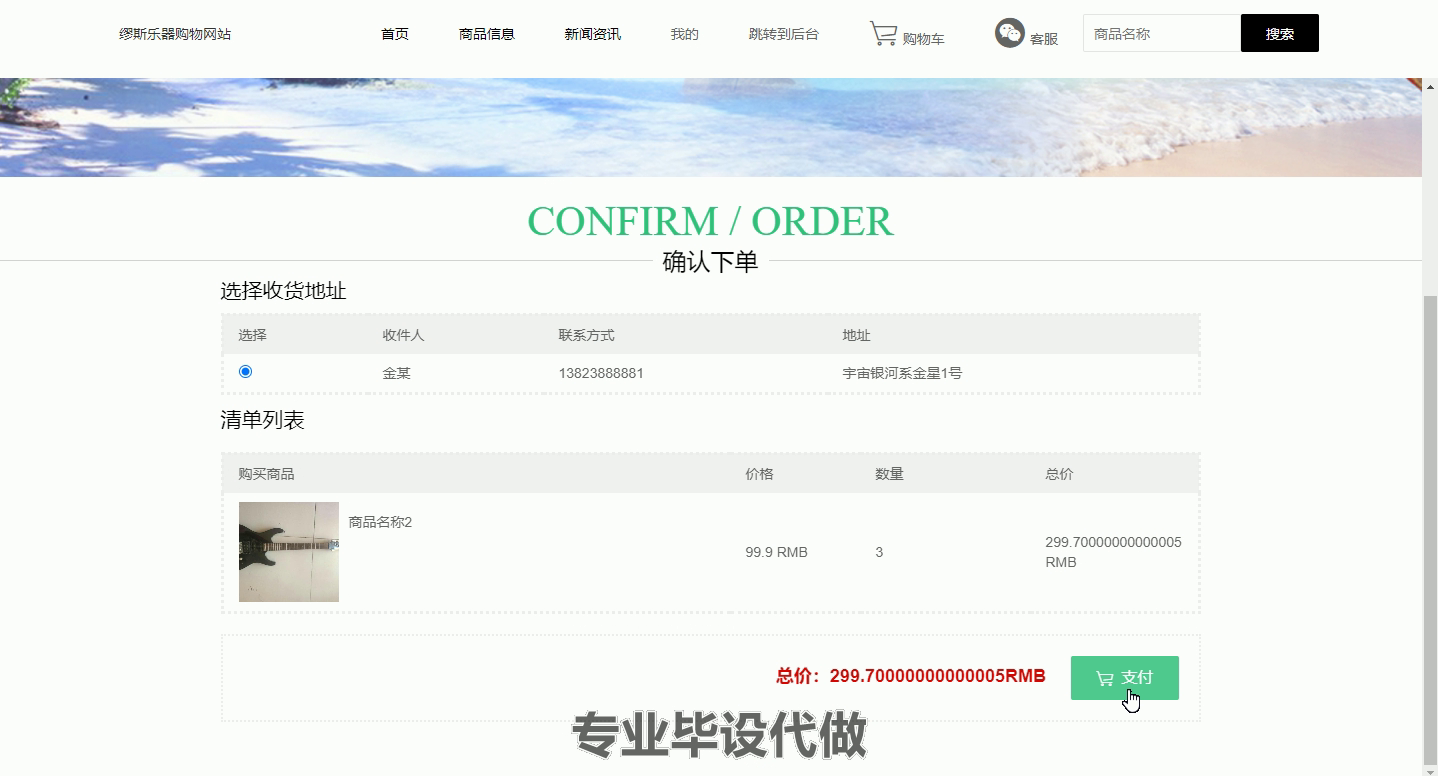
Task: Click the 购买商品 column header
Action: pyautogui.click(x=266, y=474)
